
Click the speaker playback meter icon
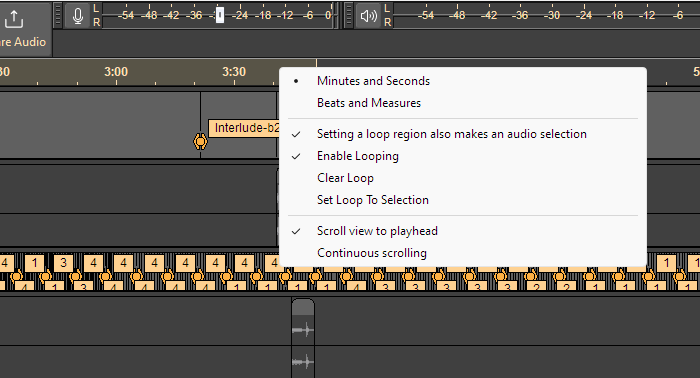[x=369, y=16]
